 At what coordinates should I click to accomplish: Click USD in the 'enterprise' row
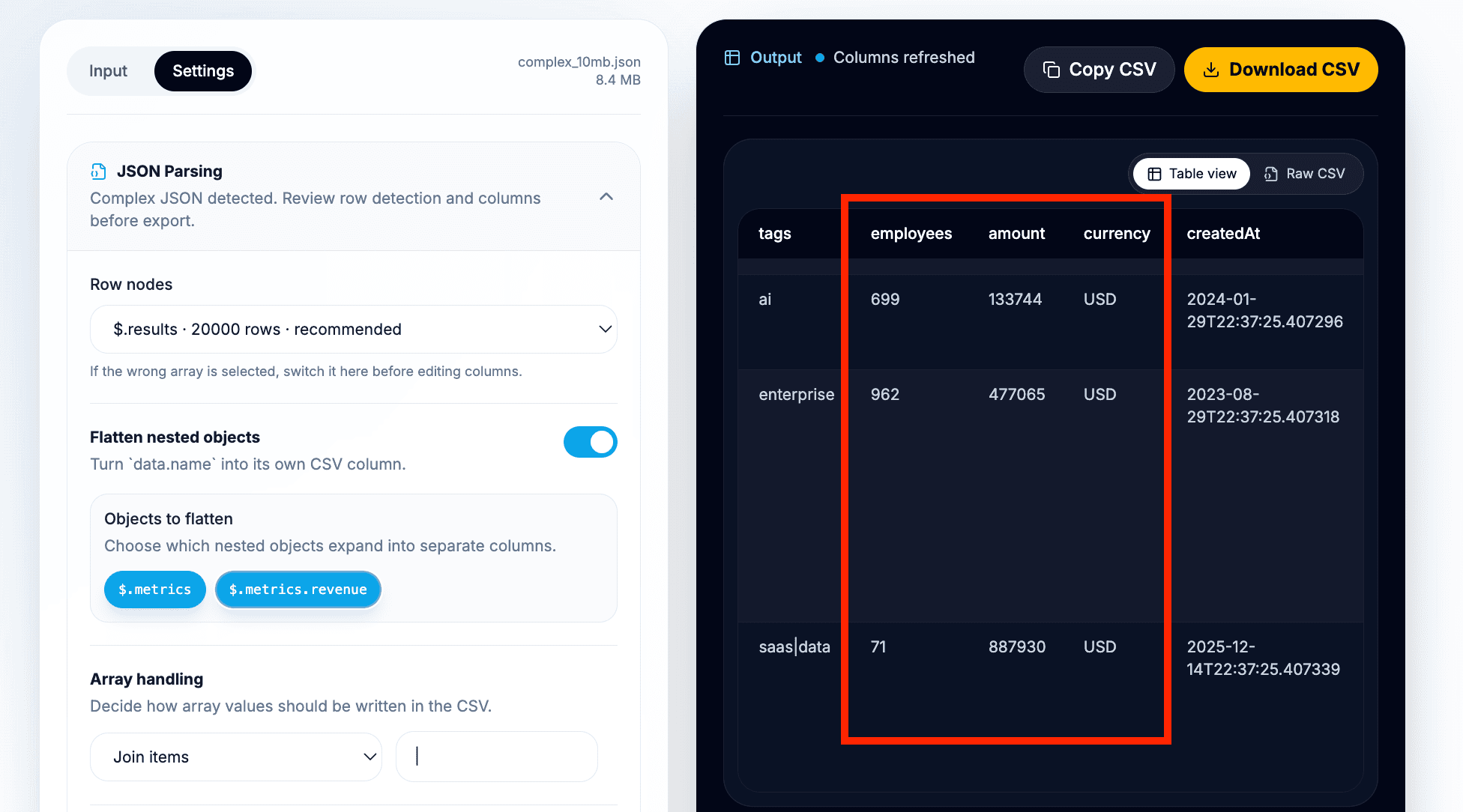click(1100, 395)
